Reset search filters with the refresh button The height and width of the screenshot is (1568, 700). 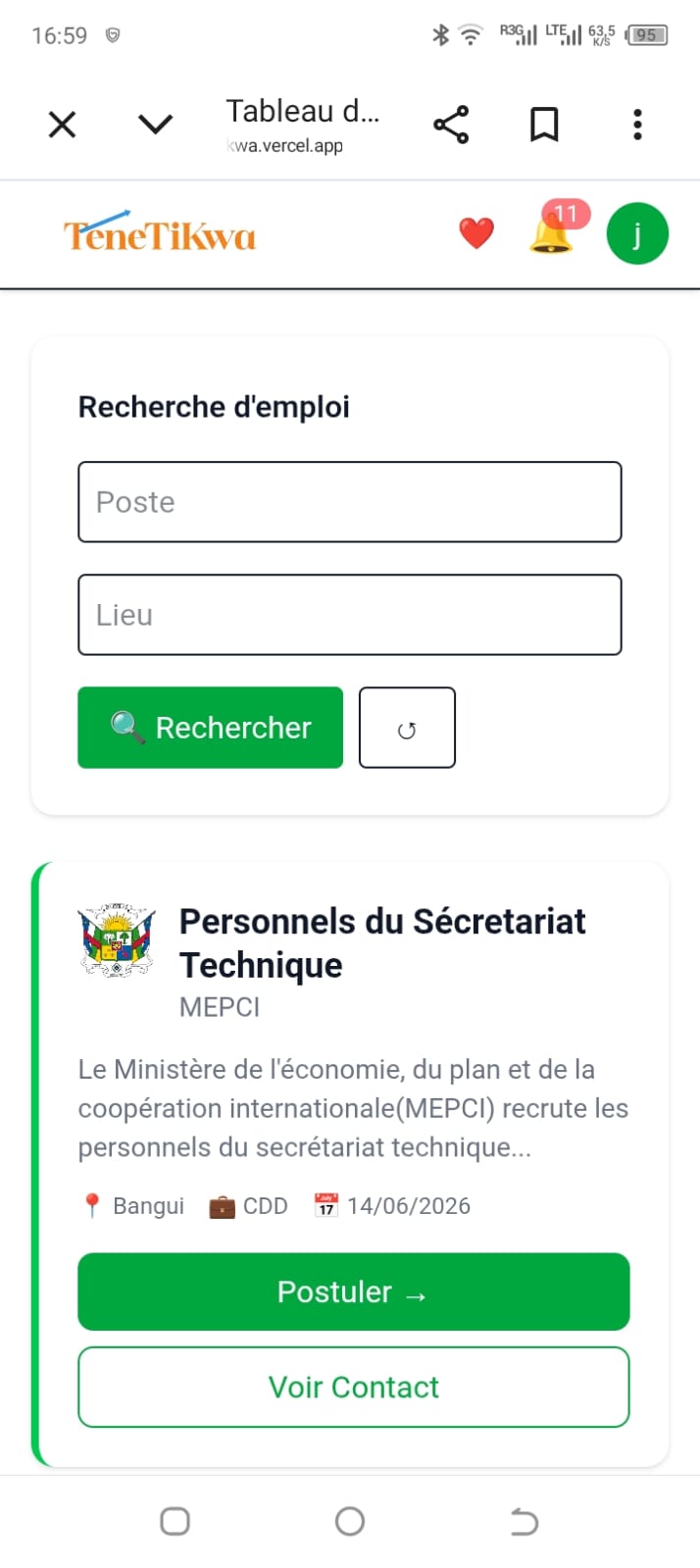coord(407,728)
